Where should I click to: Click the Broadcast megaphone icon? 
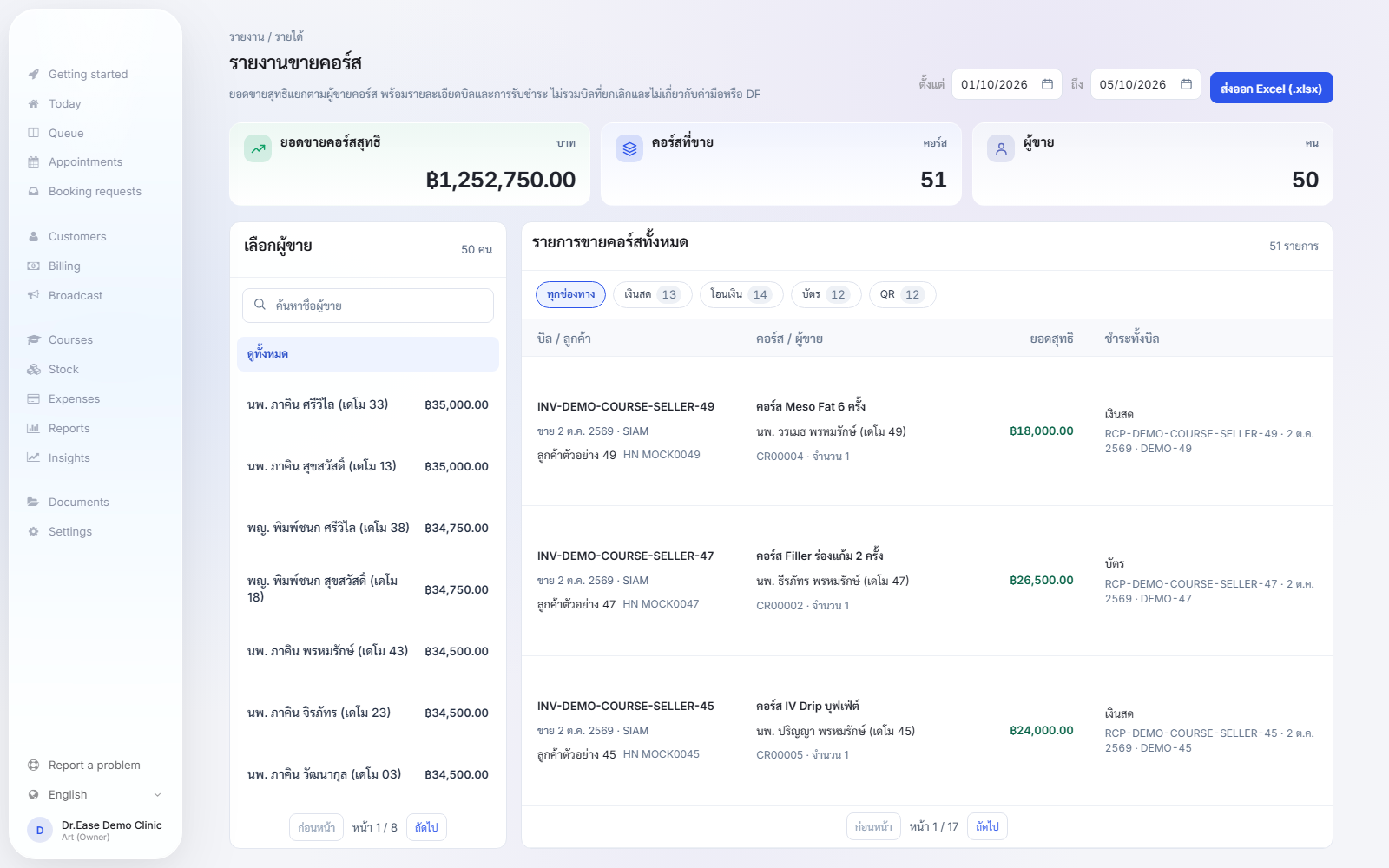[33, 296]
